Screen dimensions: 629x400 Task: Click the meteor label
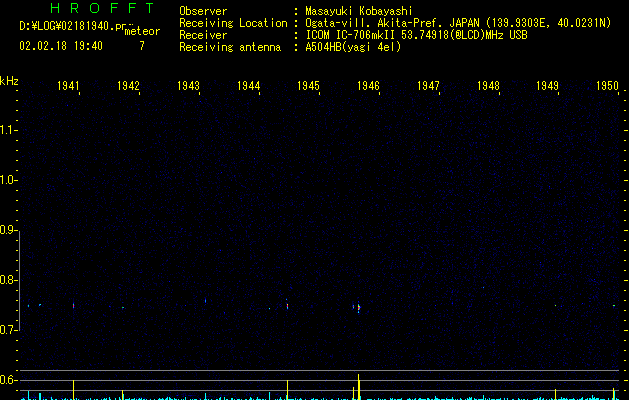(x=142, y=31)
